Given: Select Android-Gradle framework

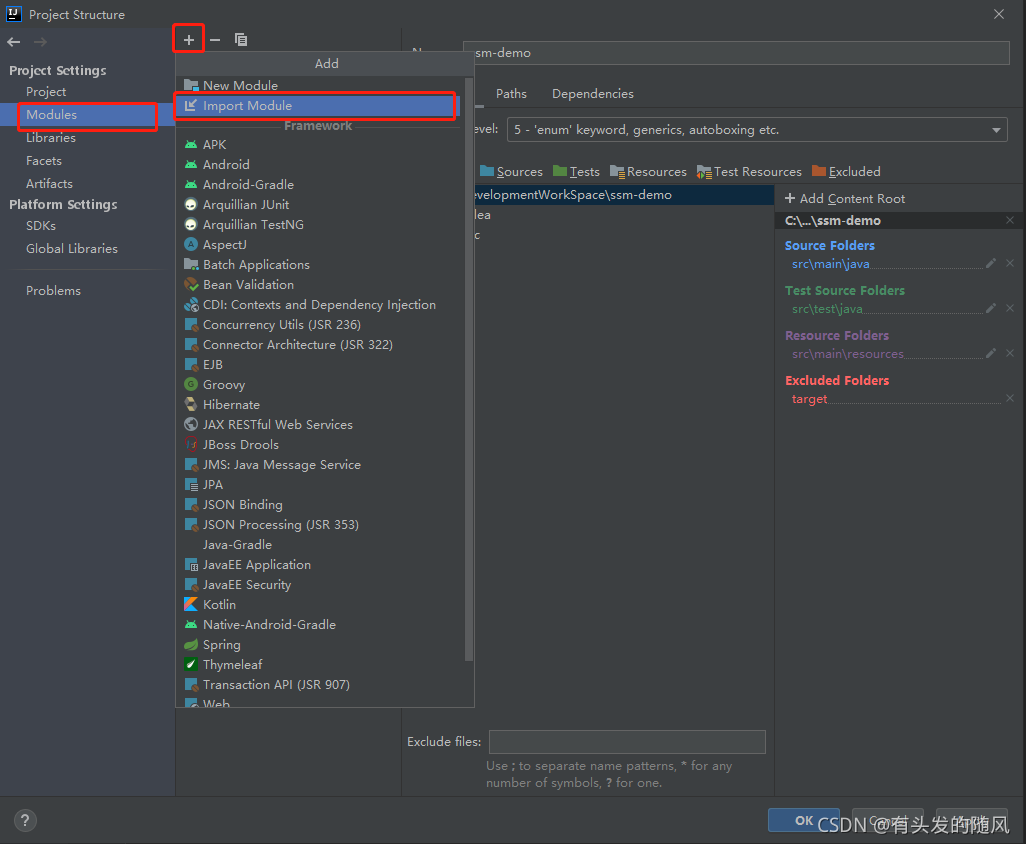Looking at the screenshot, I should [x=321, y=185].
